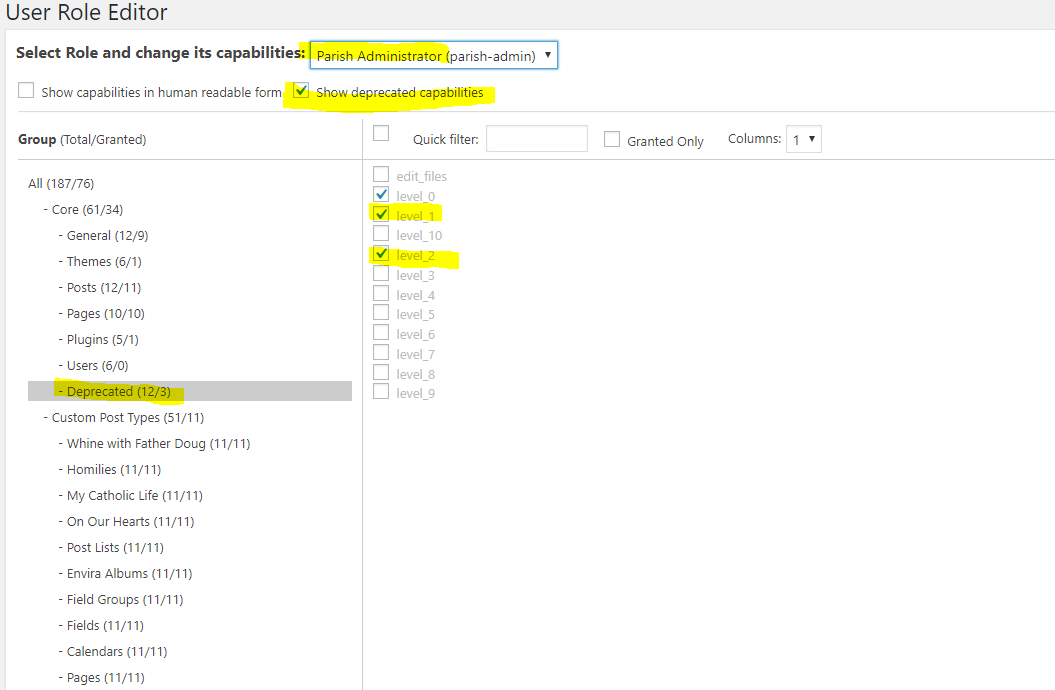Viewport: 1055px width, 690px height.
Task: Select the Custom Post Types group
Action: point(127,417)
